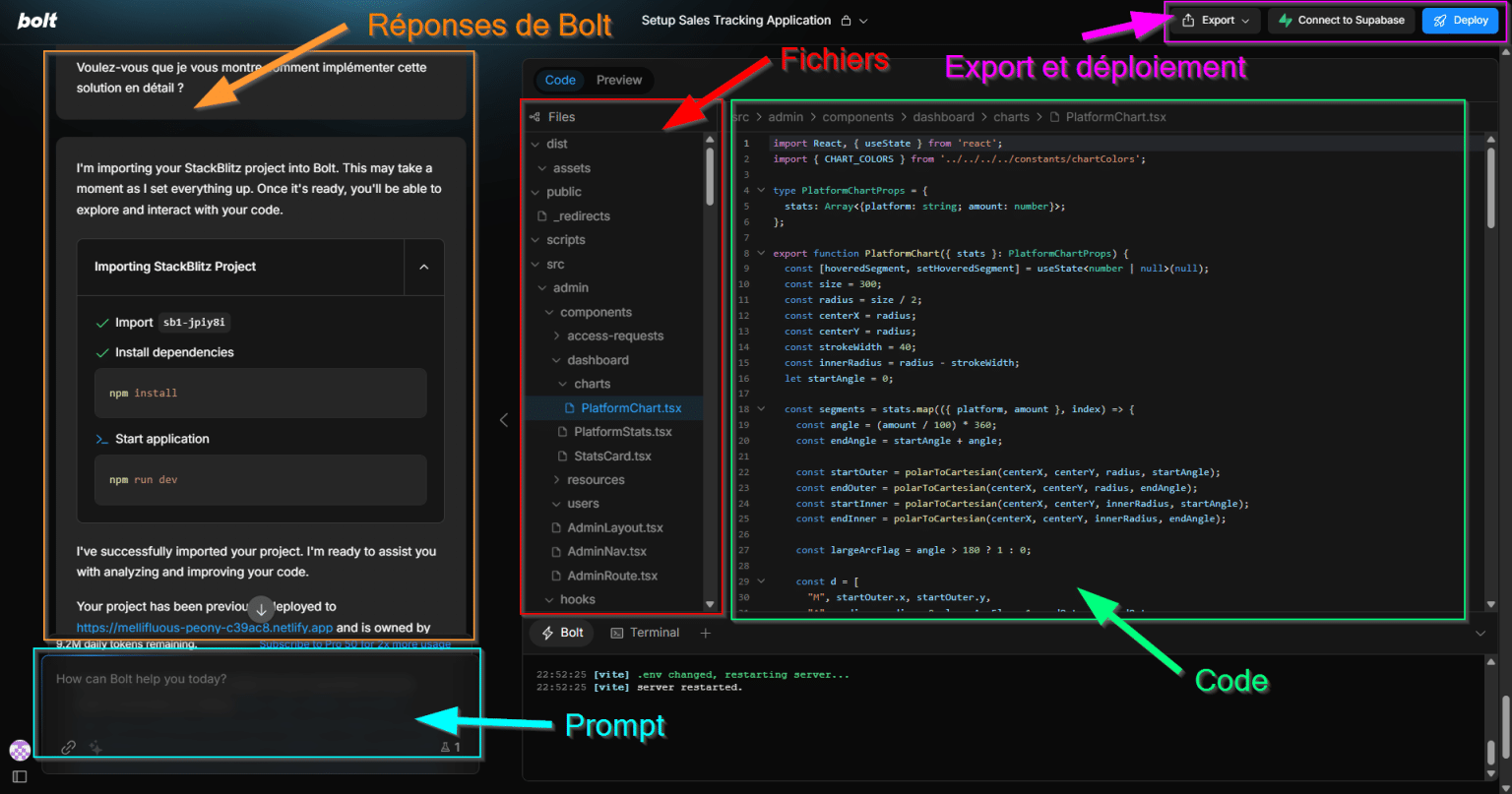Screen dimensions: 1512x794
Task: Click the dashboard breadcrumb item
Action: (943, 117)
